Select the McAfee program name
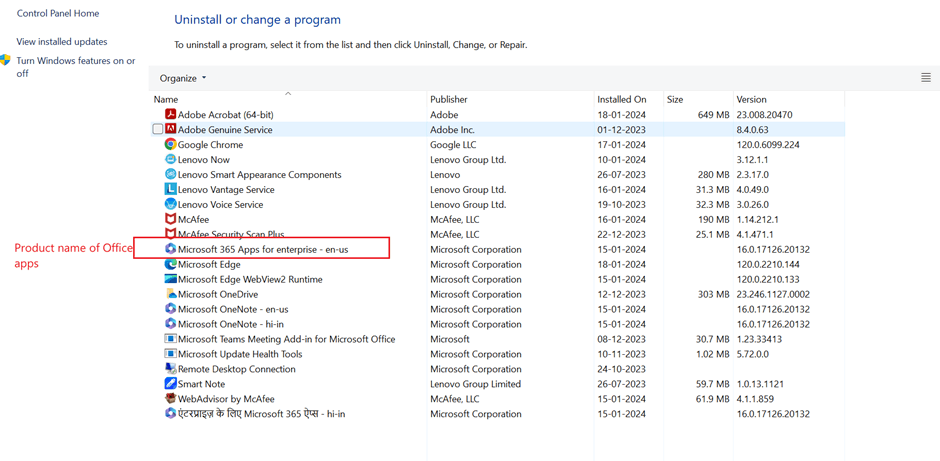 192,219
